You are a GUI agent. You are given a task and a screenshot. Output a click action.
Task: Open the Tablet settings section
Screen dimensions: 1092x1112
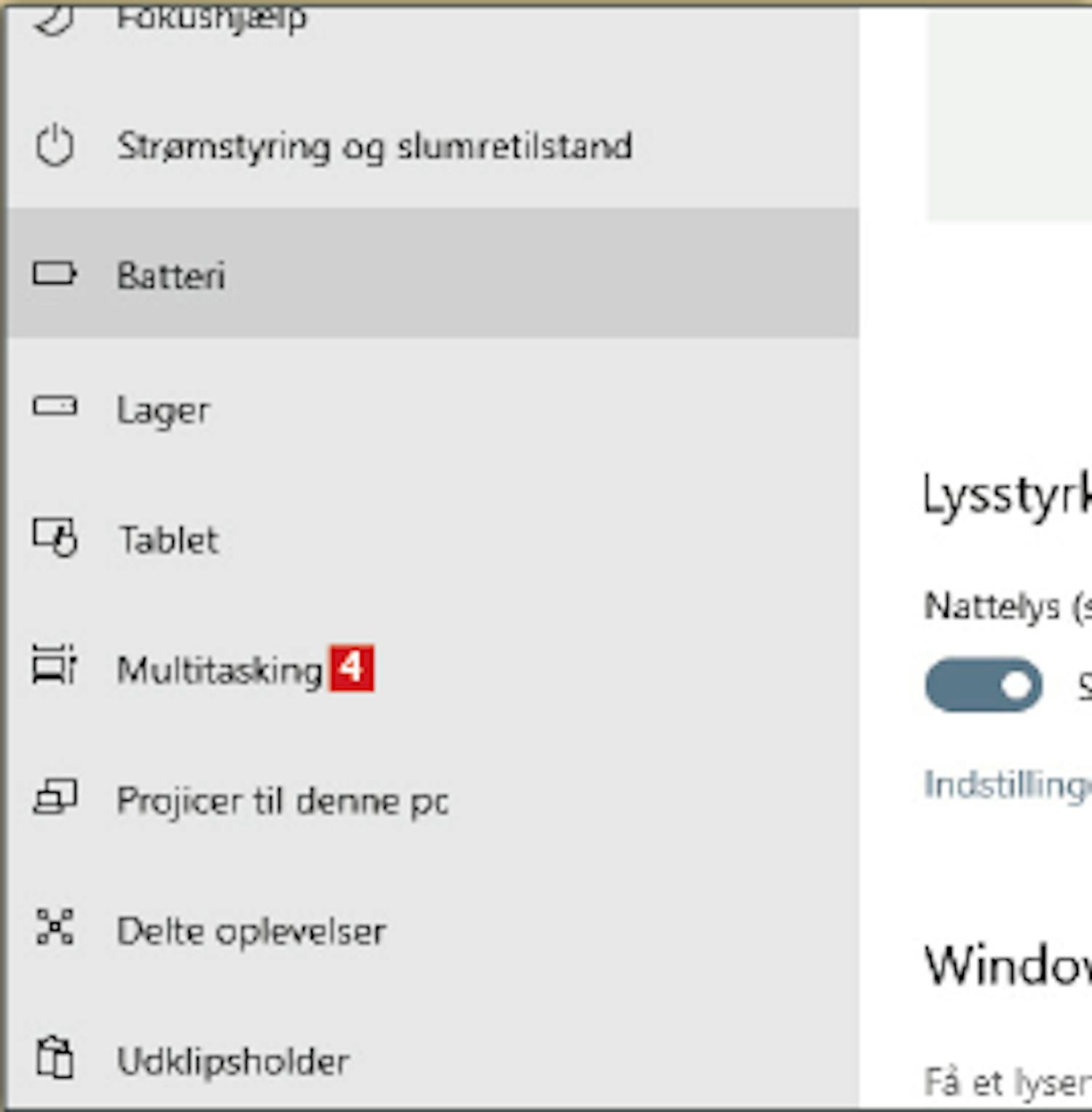pyautogui.click(x=169, y=540)
